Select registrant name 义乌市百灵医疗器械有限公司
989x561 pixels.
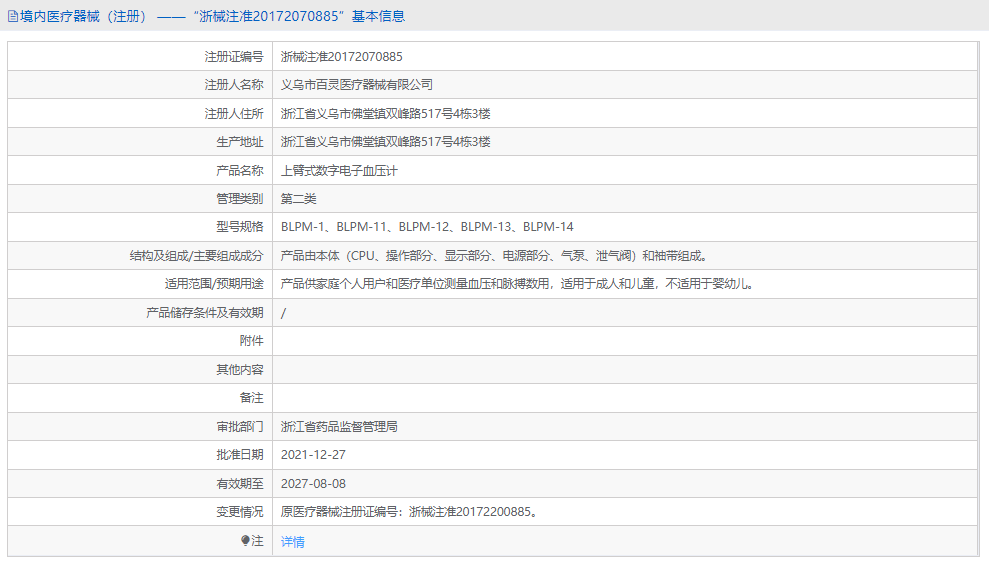coord(356,85)
